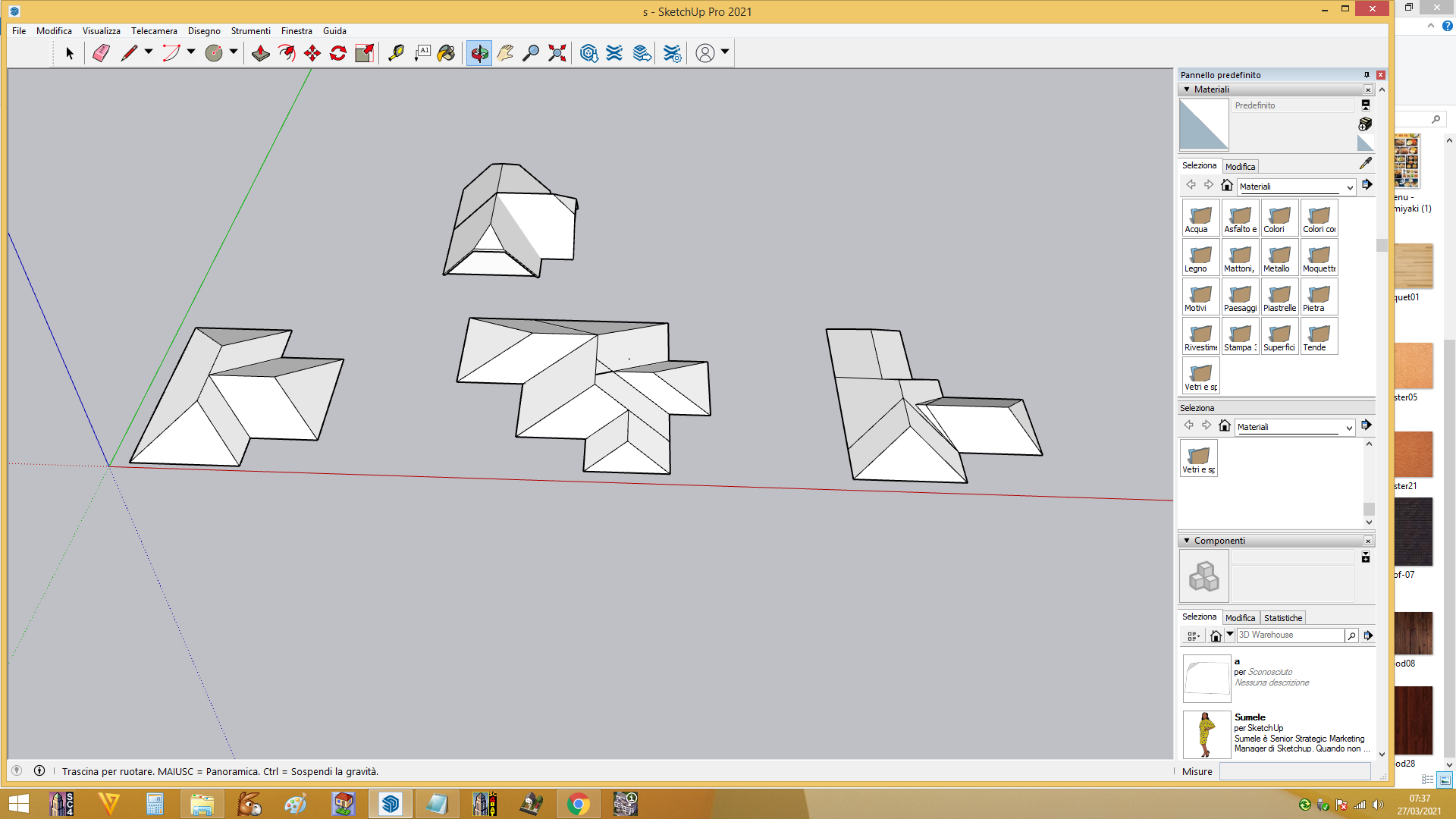The height and width of the screenshot is (819, 1456).
Task: Choose the Paint Bucket tool
Action: (447, 53)
